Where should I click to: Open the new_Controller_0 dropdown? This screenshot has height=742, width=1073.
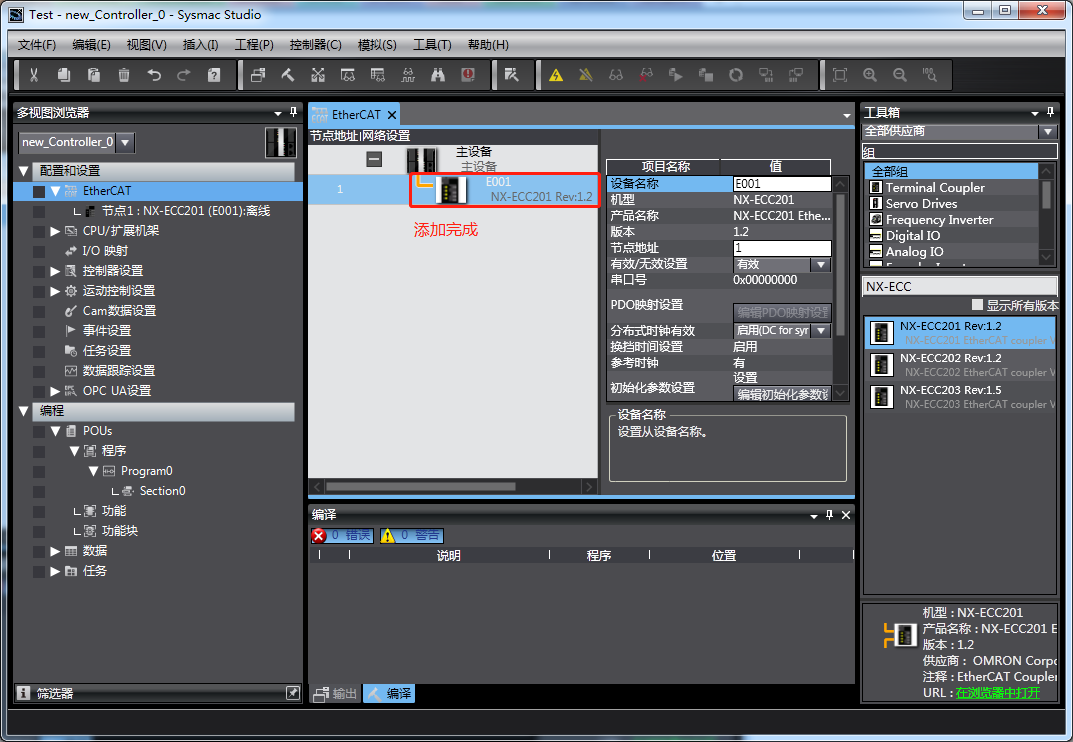[x=125, y=143]
